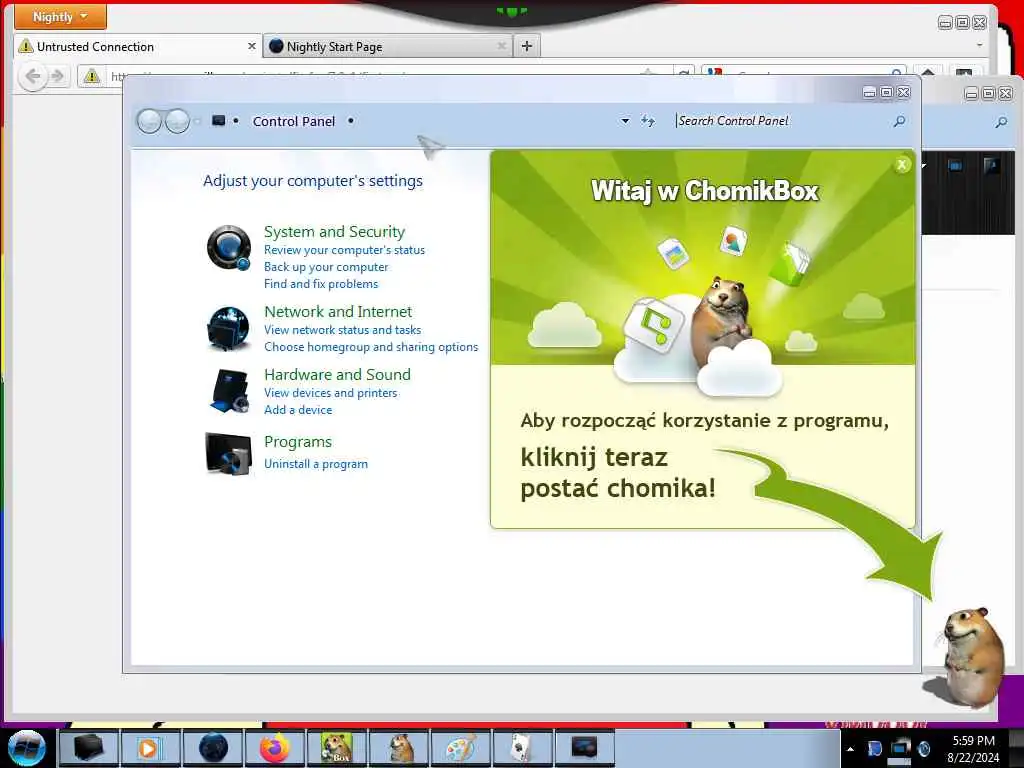Open Back up your computer link
Screen dimensions: 1024x768
click(326, 267)
